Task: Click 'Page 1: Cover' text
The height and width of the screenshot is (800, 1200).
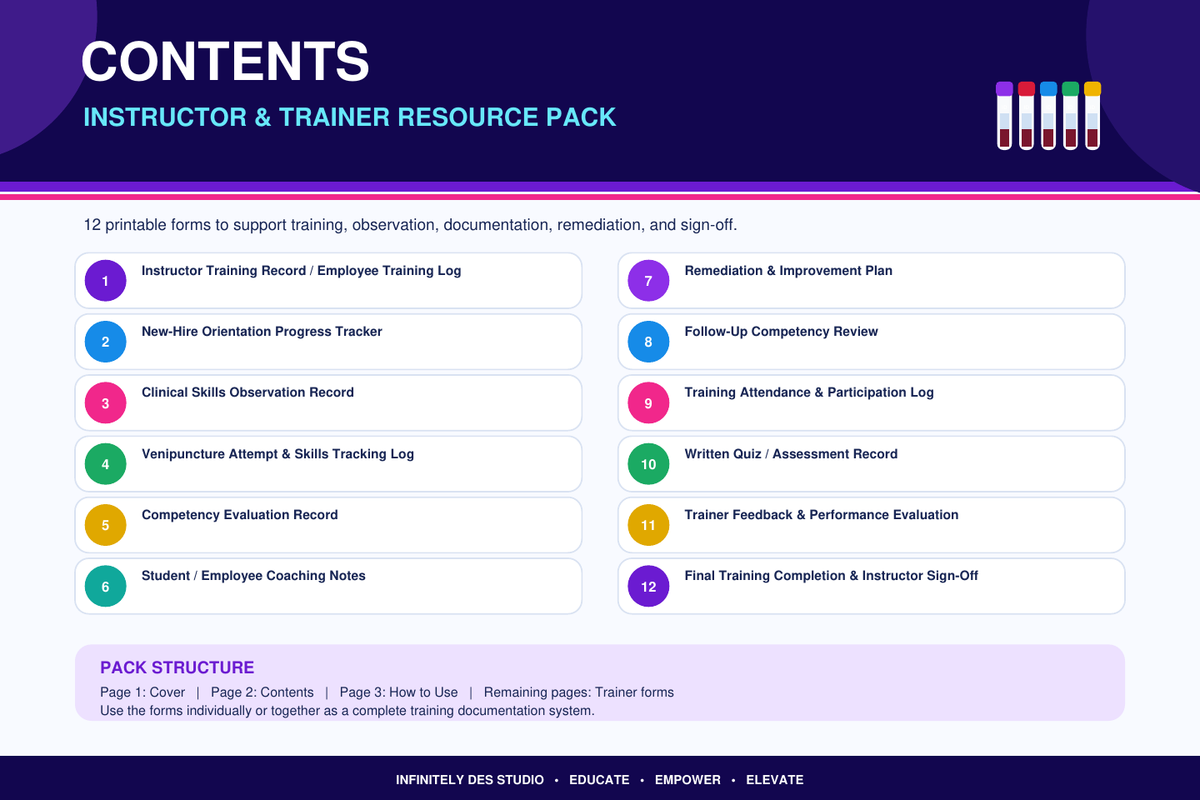Action: click(143, 692)
